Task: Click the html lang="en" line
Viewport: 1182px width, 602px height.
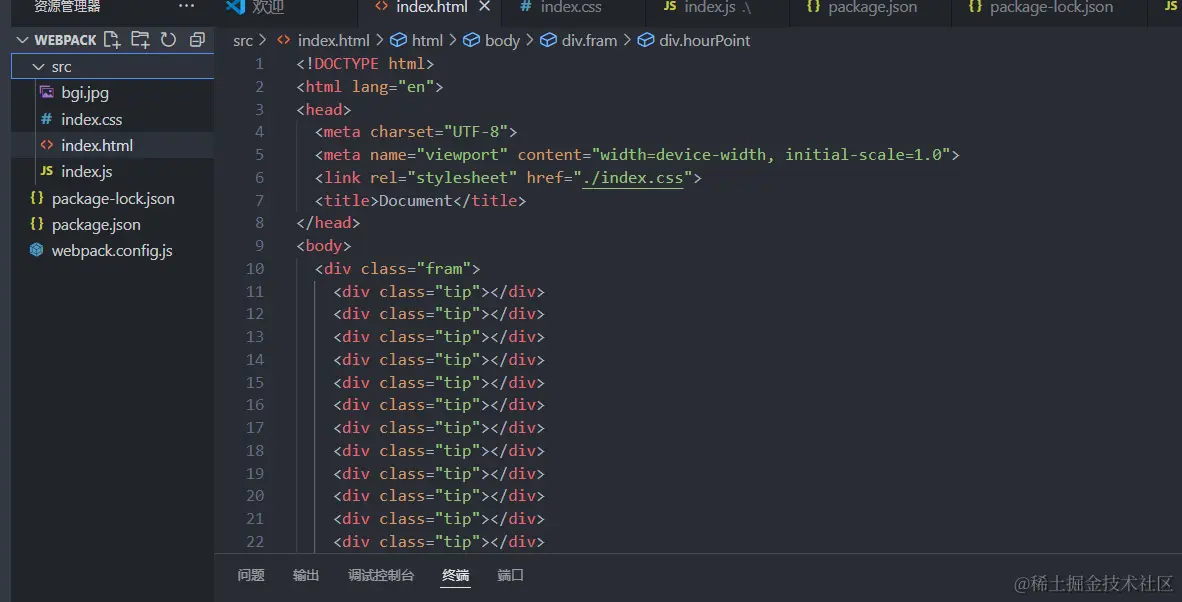Action: [369, 87]
